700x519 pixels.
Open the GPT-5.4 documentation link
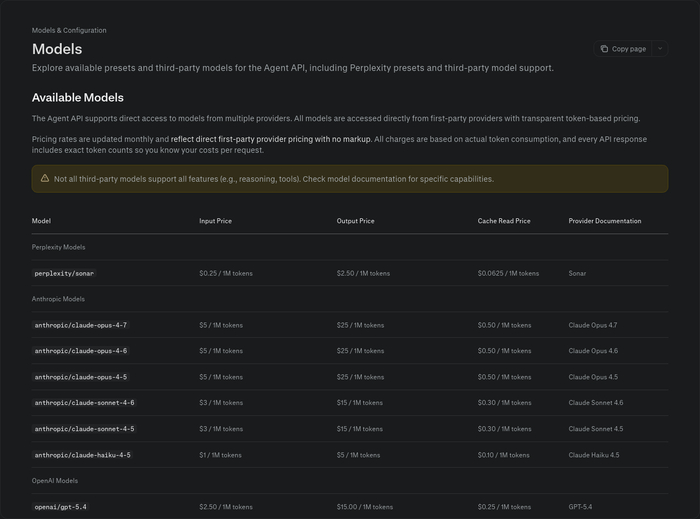580,507
